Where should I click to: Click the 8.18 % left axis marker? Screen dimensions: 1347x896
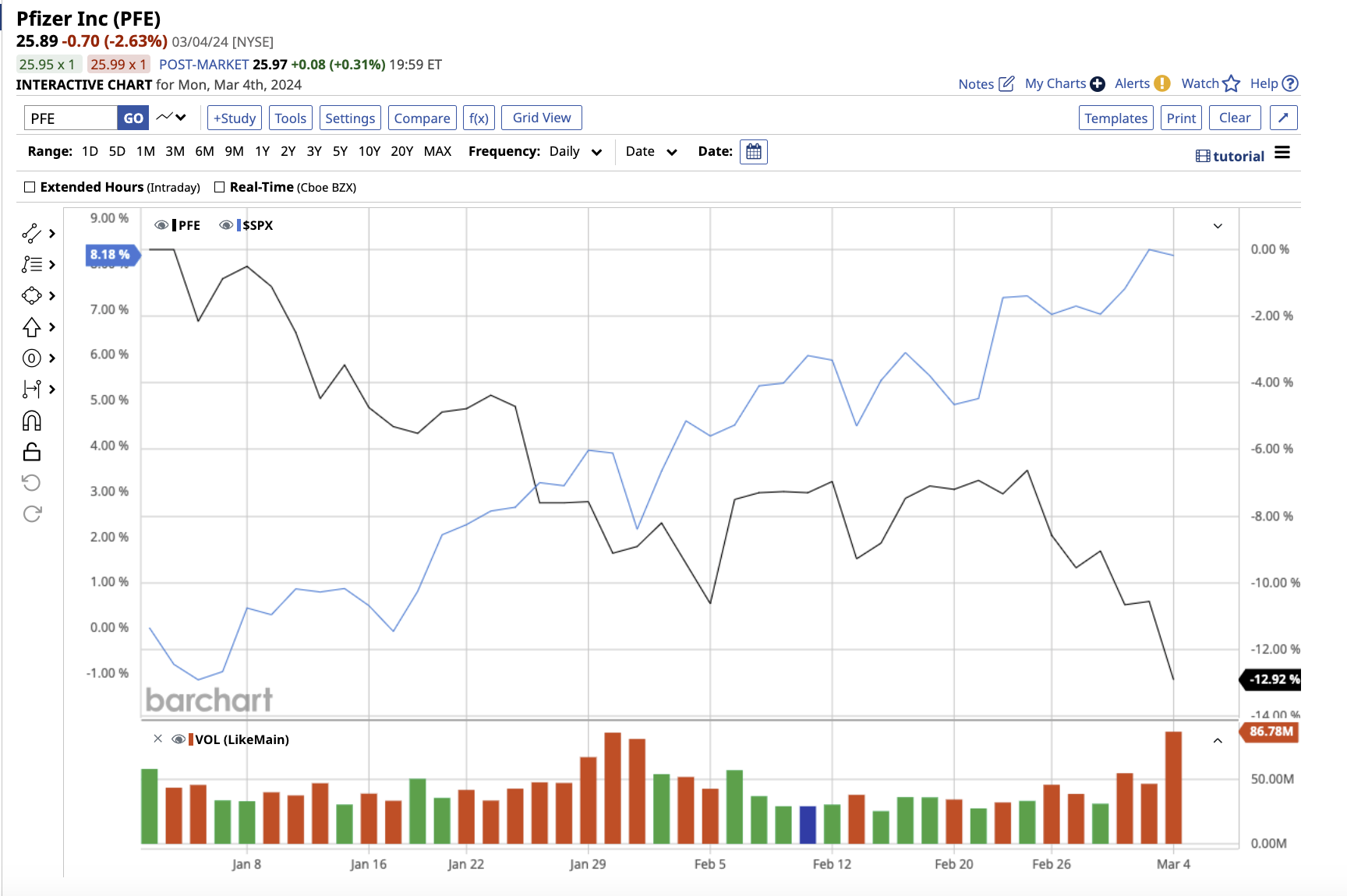tap(112, 255)
